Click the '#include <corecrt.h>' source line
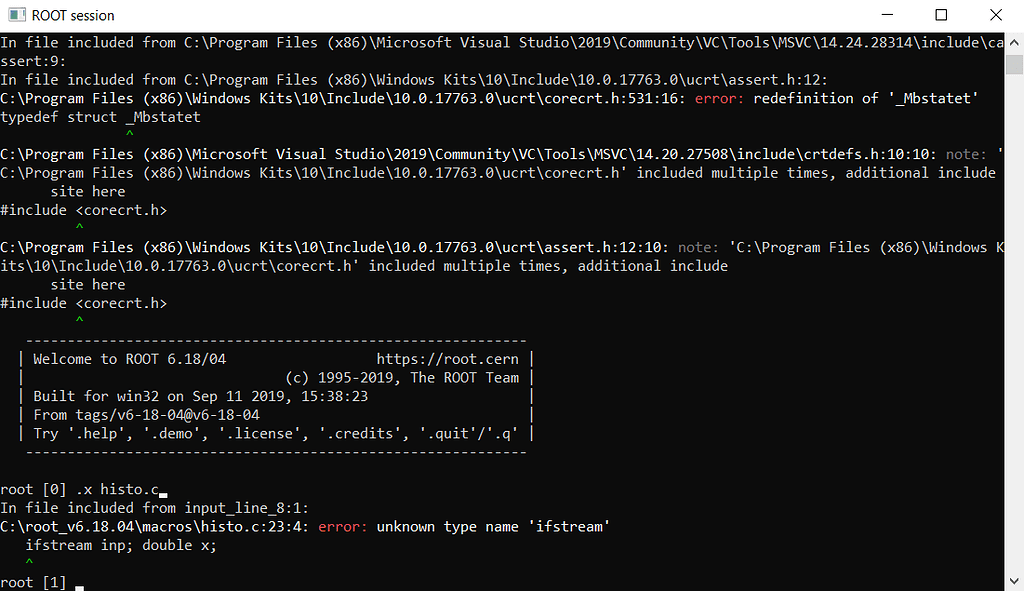 click(x=85, y=209)
